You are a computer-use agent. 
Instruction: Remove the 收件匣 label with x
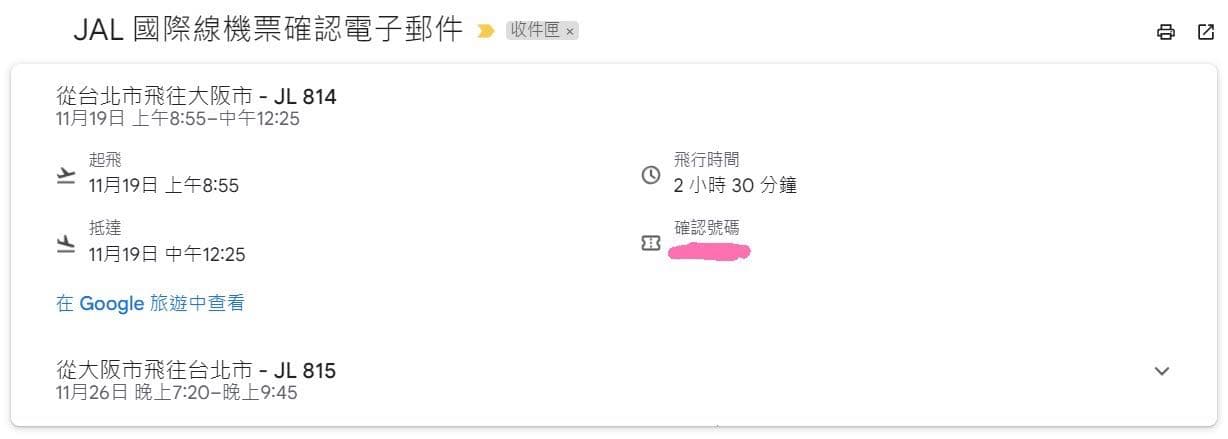click(570, 31)
